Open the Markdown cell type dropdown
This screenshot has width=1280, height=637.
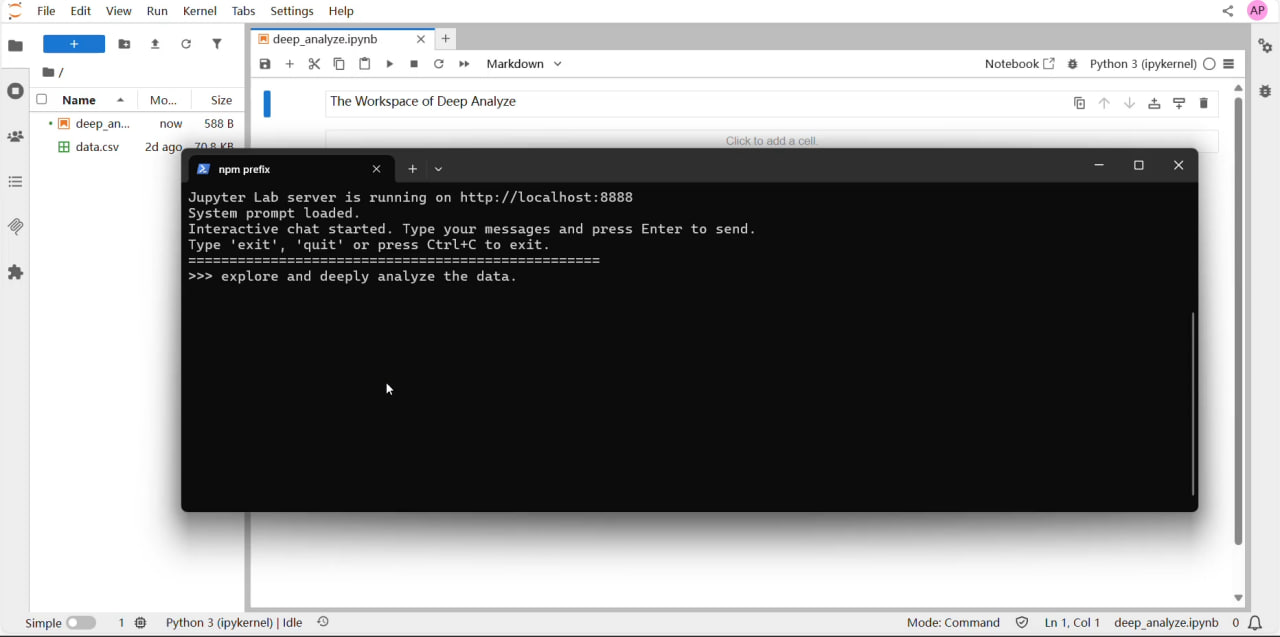(525, 64)
